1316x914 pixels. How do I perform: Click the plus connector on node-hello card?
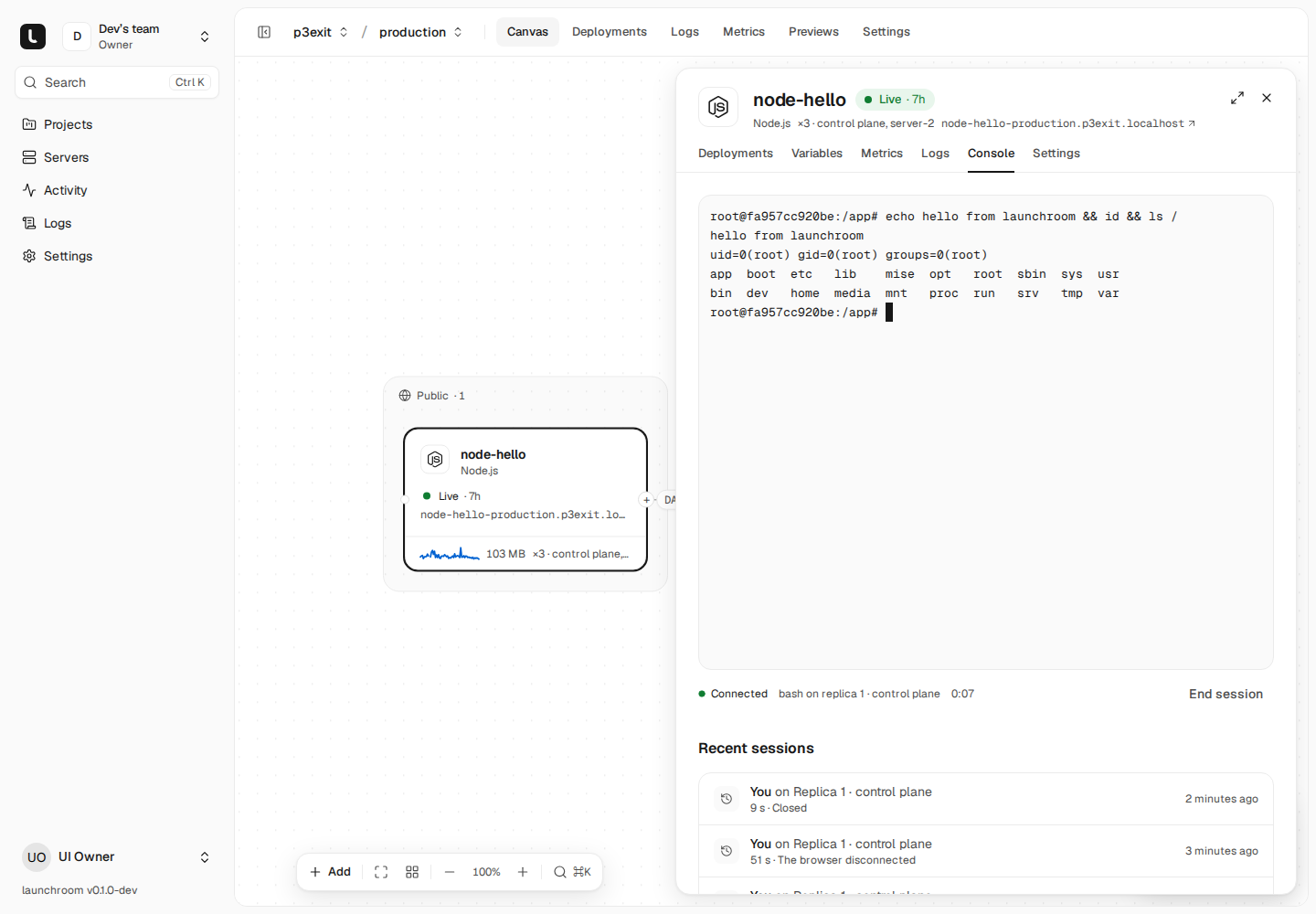coord(646,500)
